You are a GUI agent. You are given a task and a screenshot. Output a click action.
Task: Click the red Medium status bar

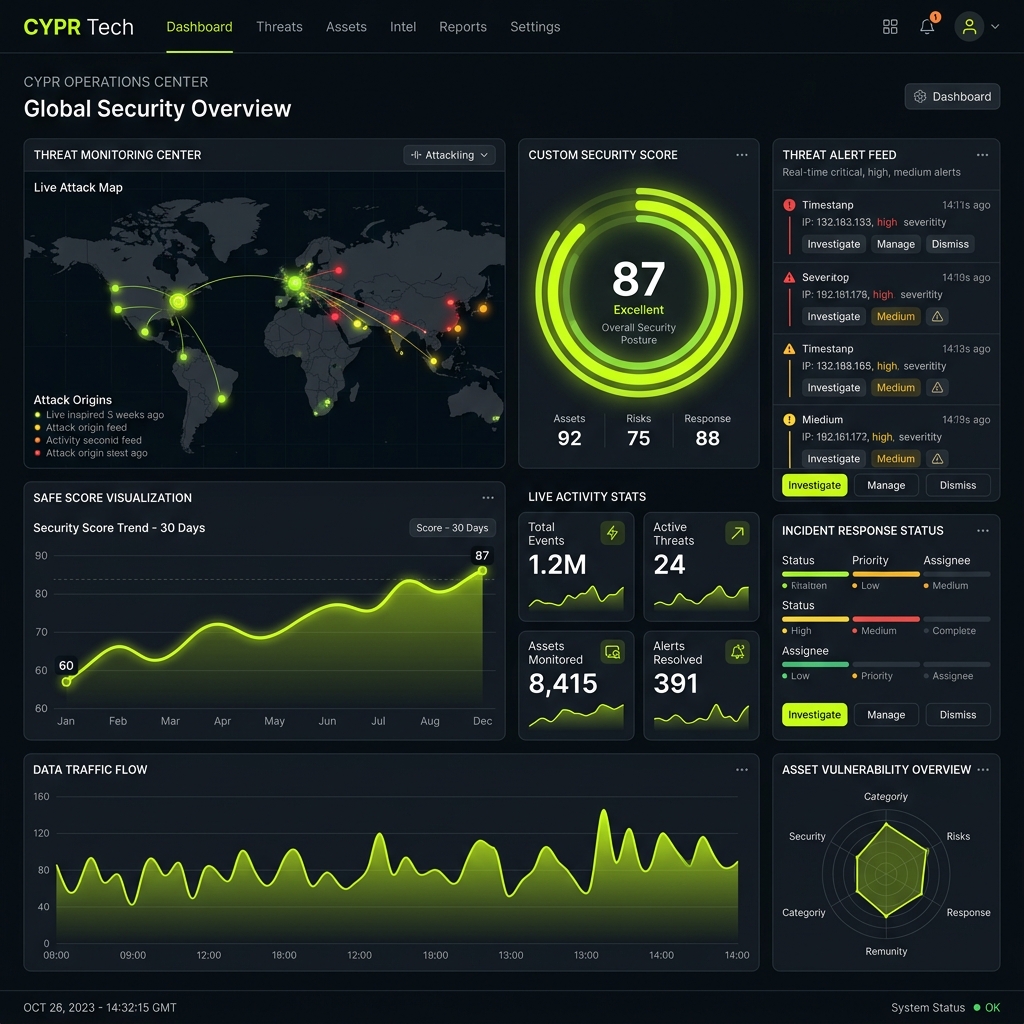[x=886, y=619]
